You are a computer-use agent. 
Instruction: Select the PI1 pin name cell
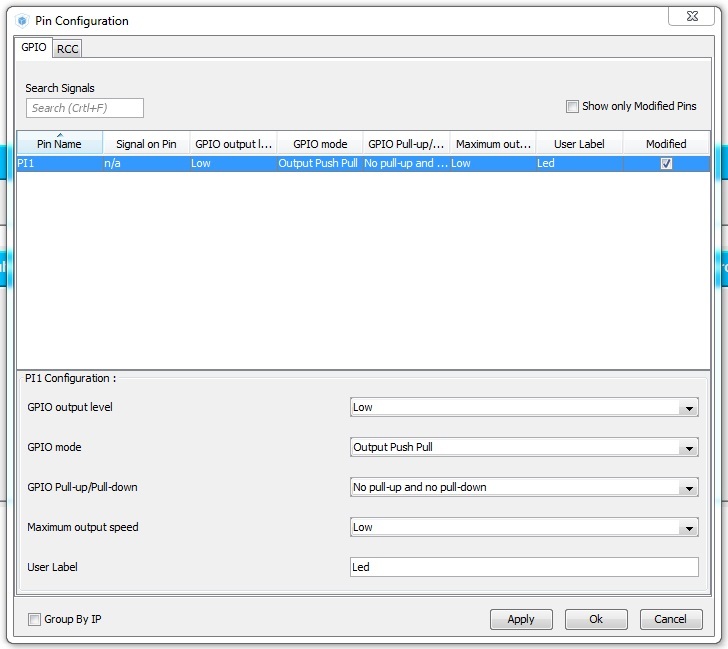click(x=59, y=163)
